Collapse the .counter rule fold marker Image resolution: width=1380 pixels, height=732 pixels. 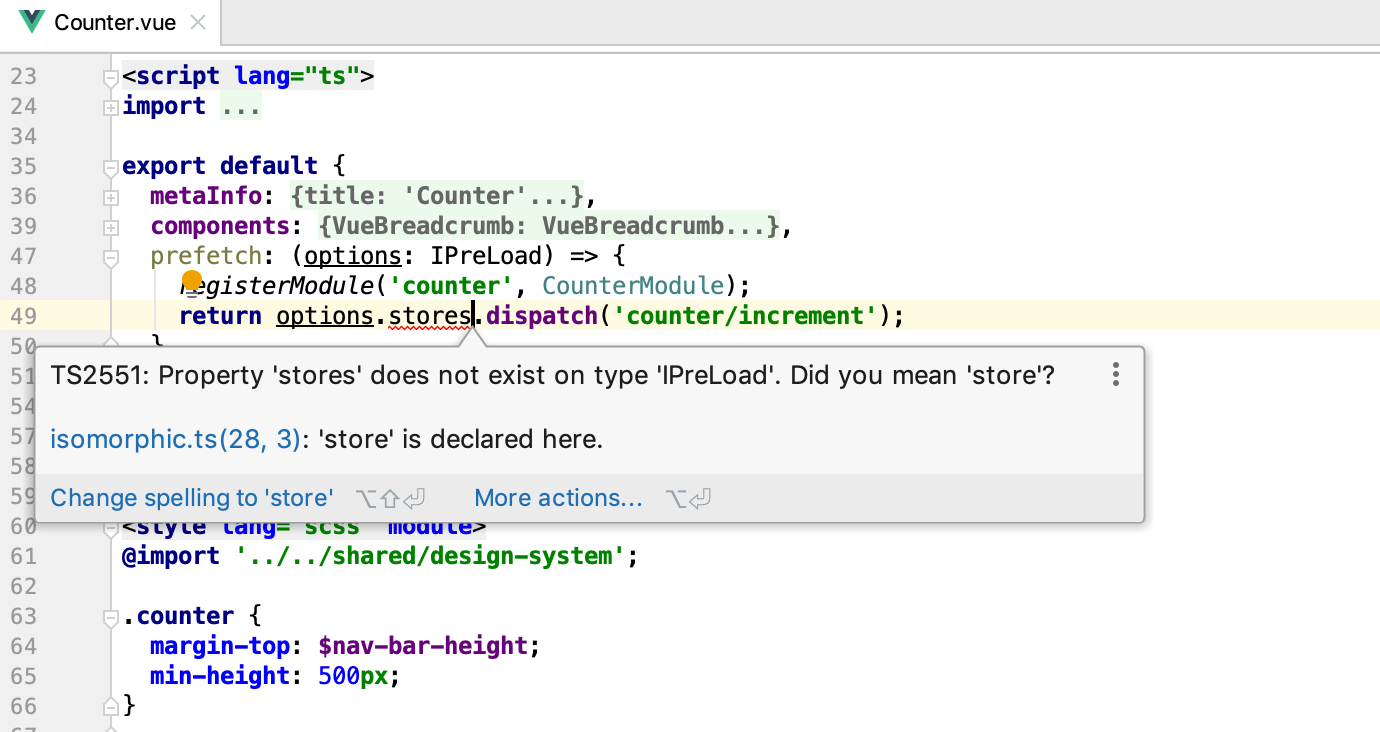coord(111,617)
